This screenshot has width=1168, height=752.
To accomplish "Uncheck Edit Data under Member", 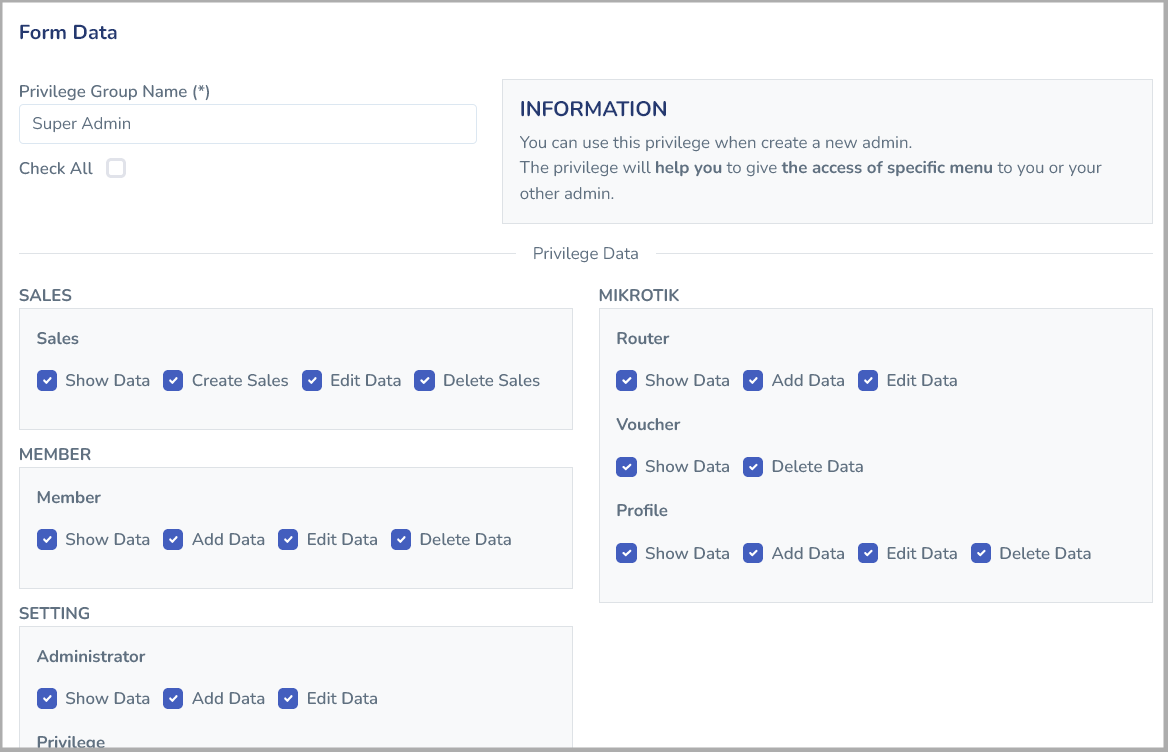I will [288, 540].
